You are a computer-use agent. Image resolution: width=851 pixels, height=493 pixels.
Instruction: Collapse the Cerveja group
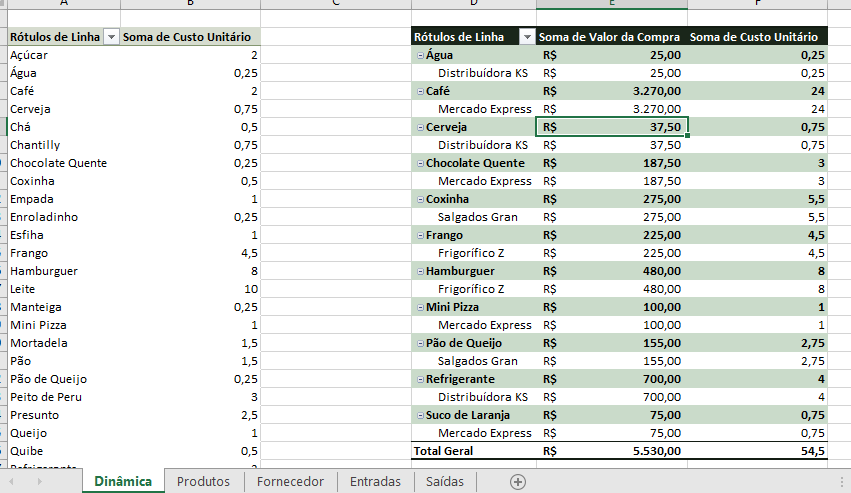420,127
